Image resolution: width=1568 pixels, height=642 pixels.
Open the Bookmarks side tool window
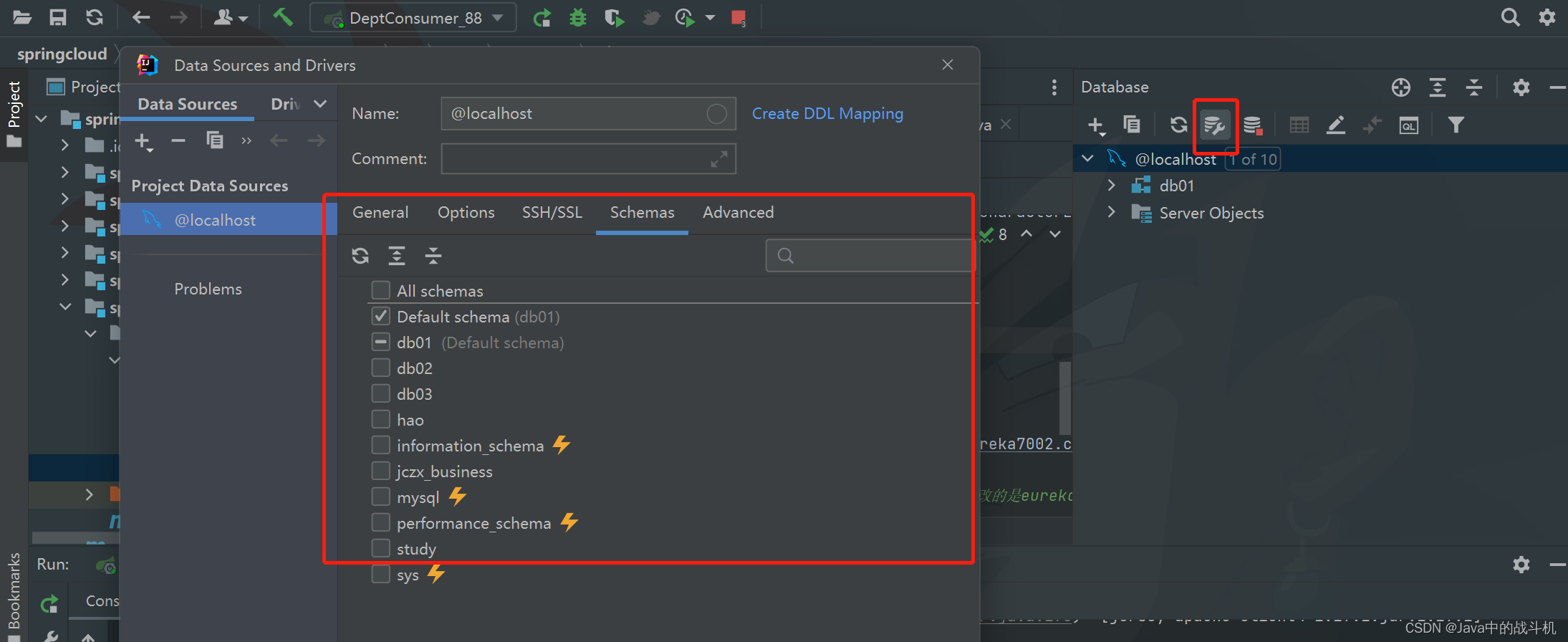[14, 591]
